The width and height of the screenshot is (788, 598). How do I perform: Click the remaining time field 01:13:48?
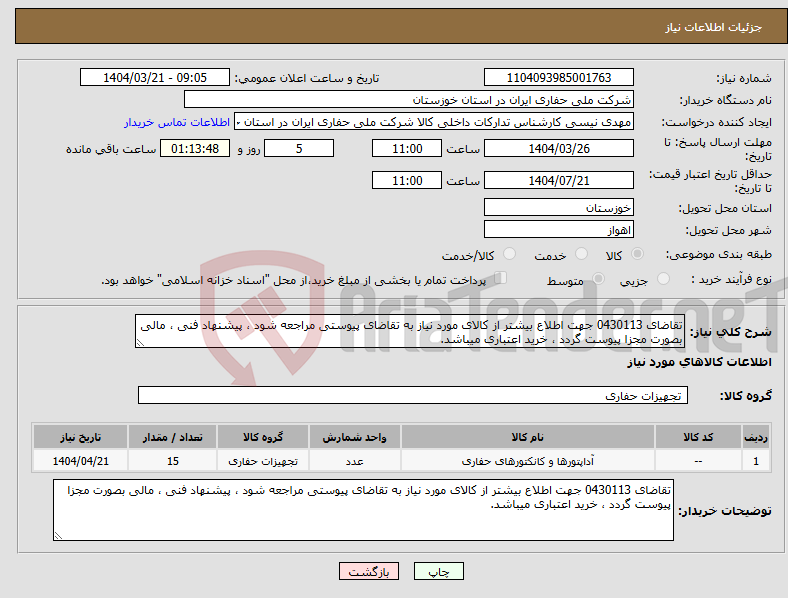[195, 148]
